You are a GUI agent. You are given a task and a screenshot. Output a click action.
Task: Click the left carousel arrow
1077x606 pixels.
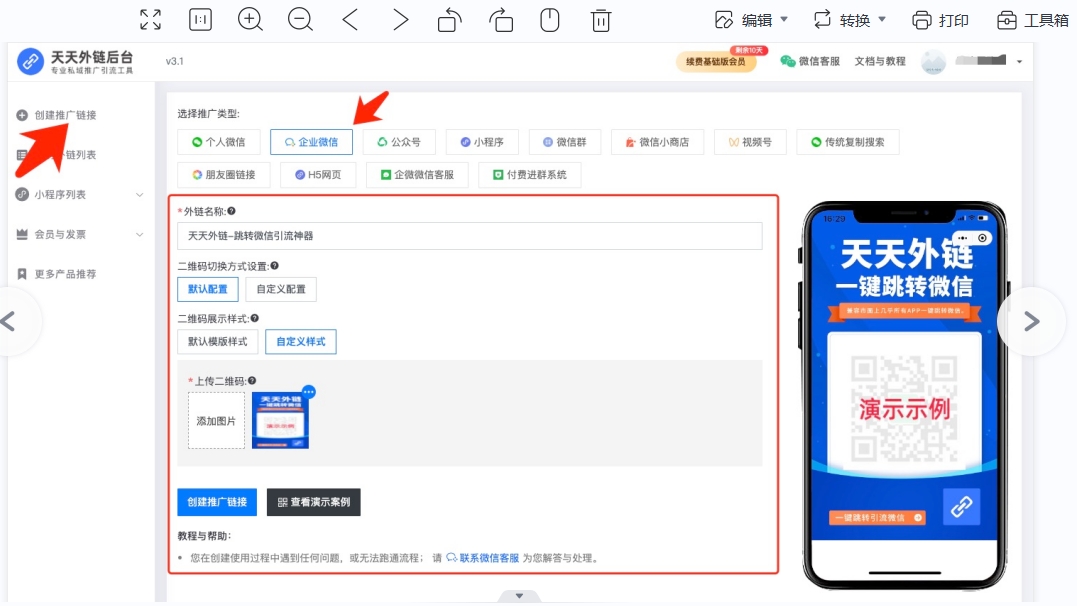(x=10, y=322)
